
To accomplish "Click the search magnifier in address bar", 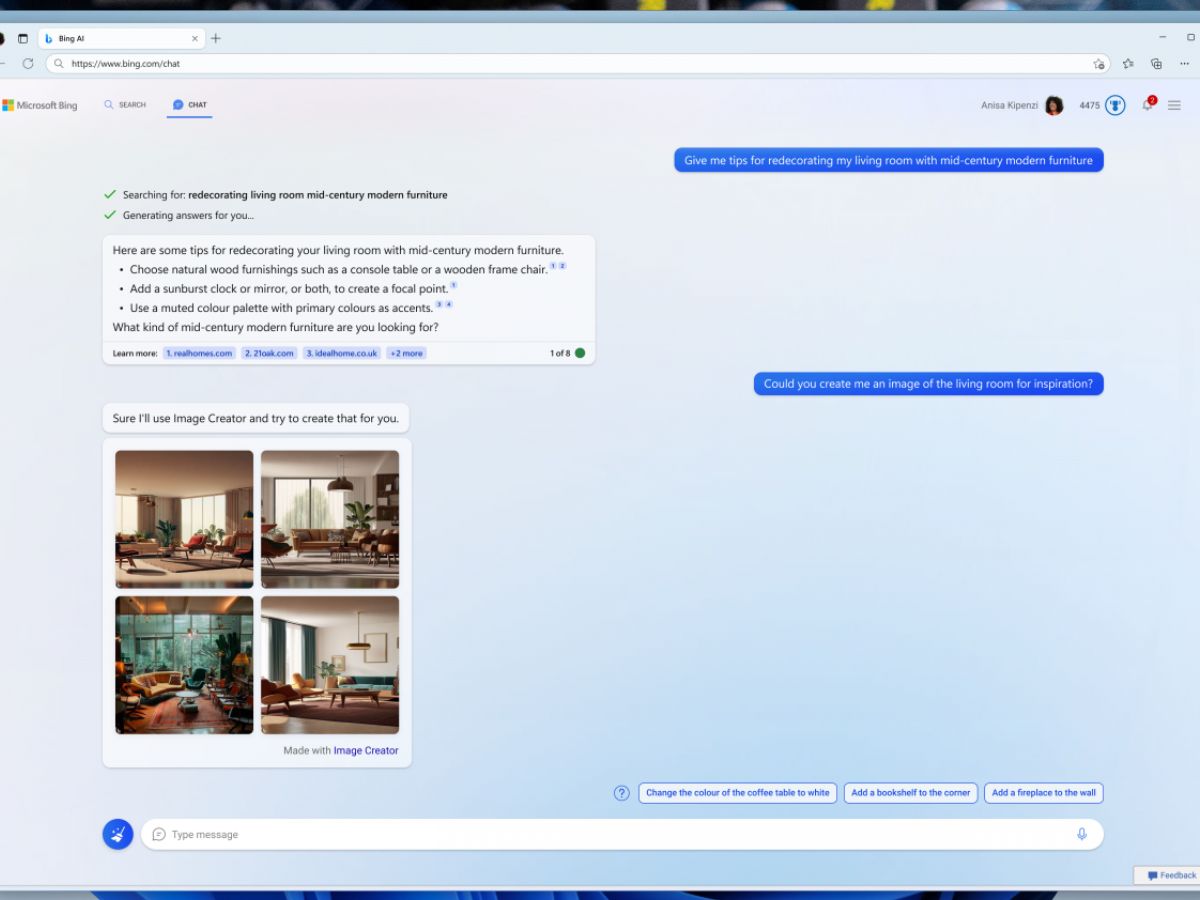I will pos(60,63).
